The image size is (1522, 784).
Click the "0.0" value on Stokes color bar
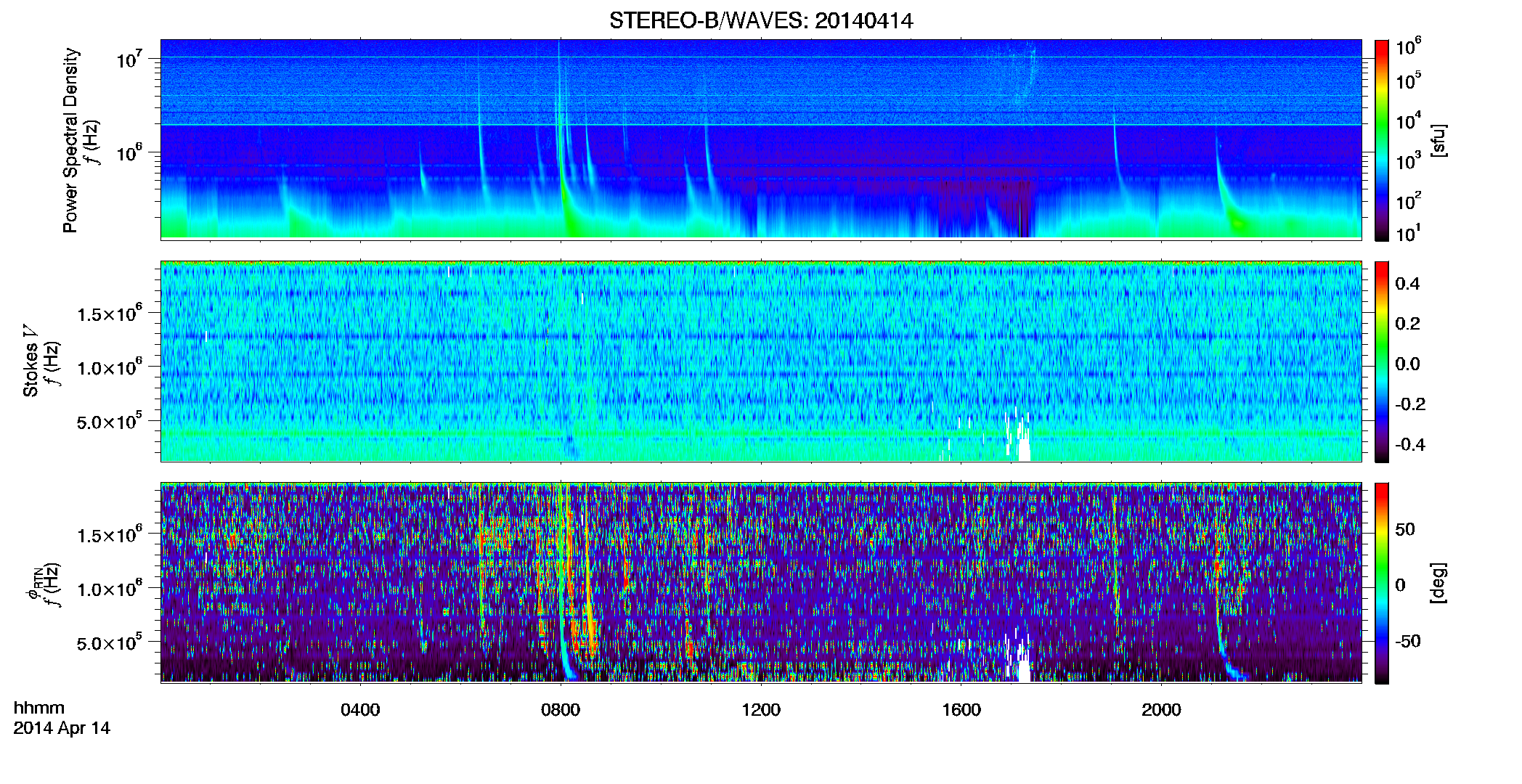click(1407, 364)
